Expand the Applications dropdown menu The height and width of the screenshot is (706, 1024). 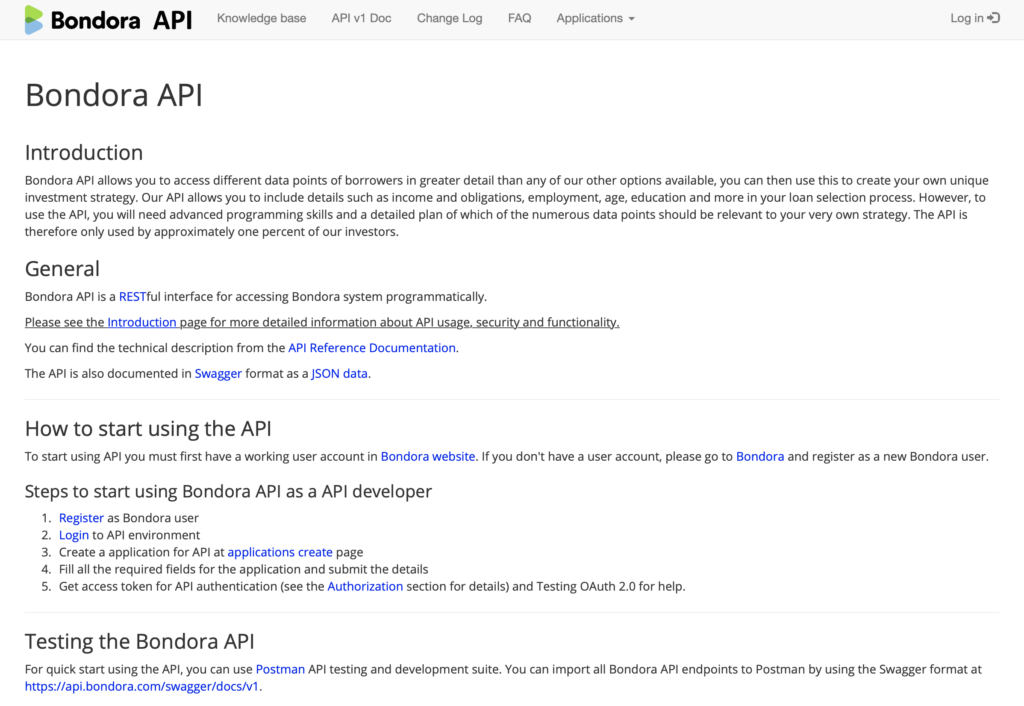click(595, 18)
